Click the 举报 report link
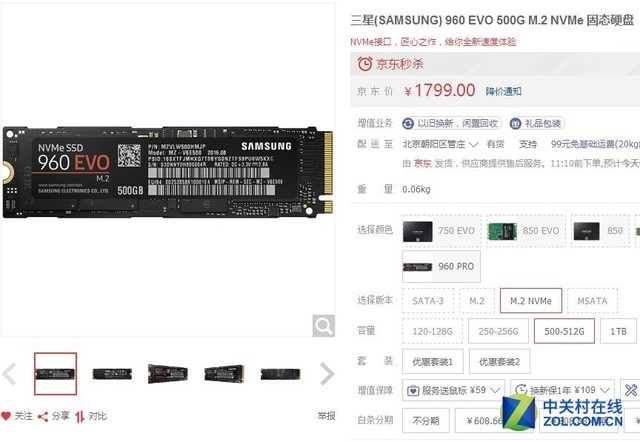Viewport: 640px width, 442px height. (327, 416)
